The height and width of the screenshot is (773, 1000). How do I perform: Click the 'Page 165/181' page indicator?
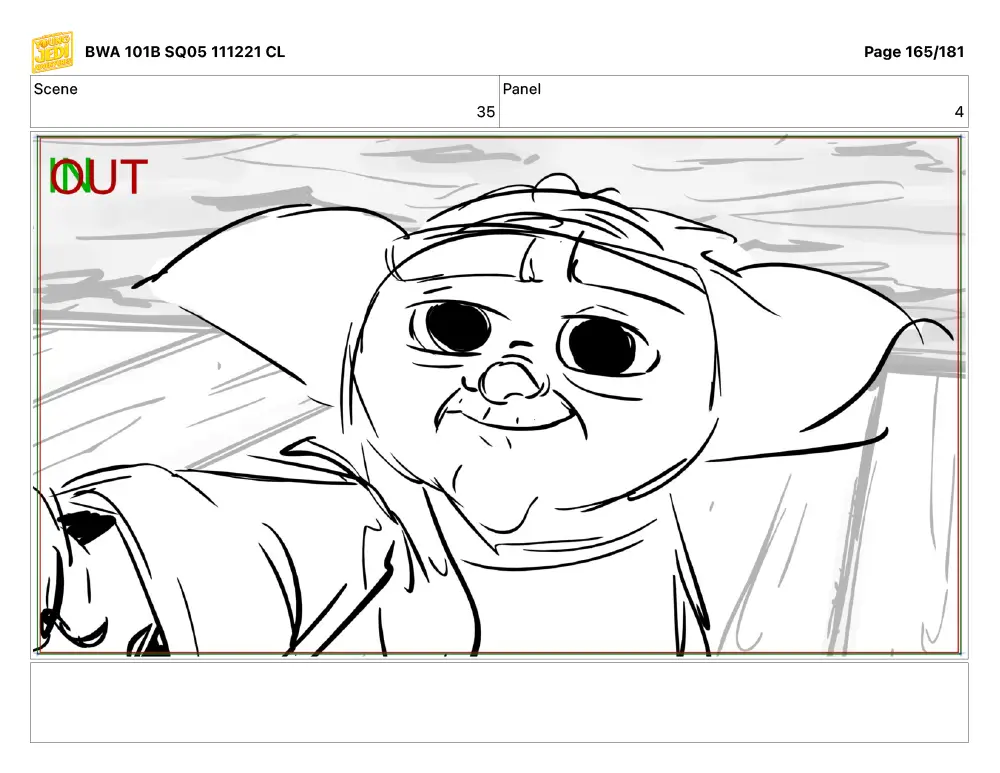914,52
